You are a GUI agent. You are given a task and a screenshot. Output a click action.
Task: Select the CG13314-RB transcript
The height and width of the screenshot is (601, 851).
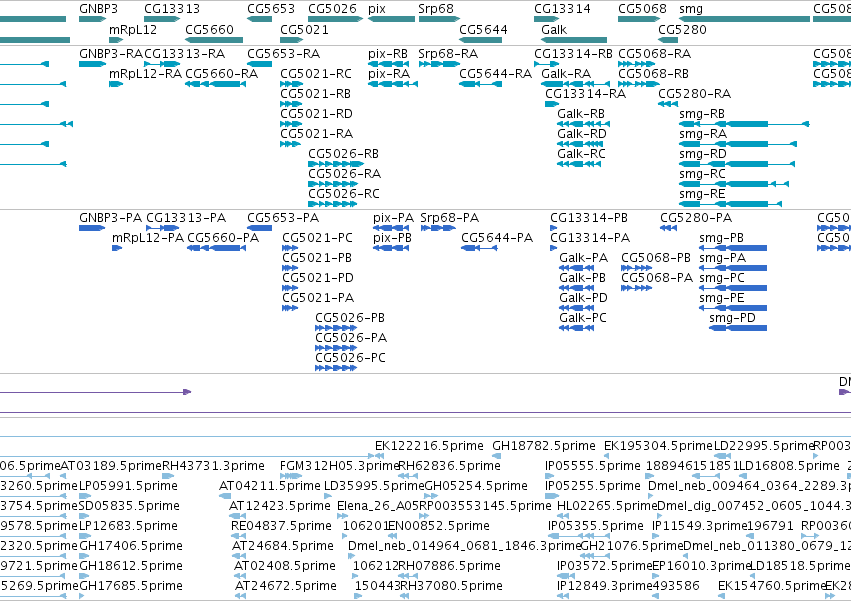click(x=546, y=64)
